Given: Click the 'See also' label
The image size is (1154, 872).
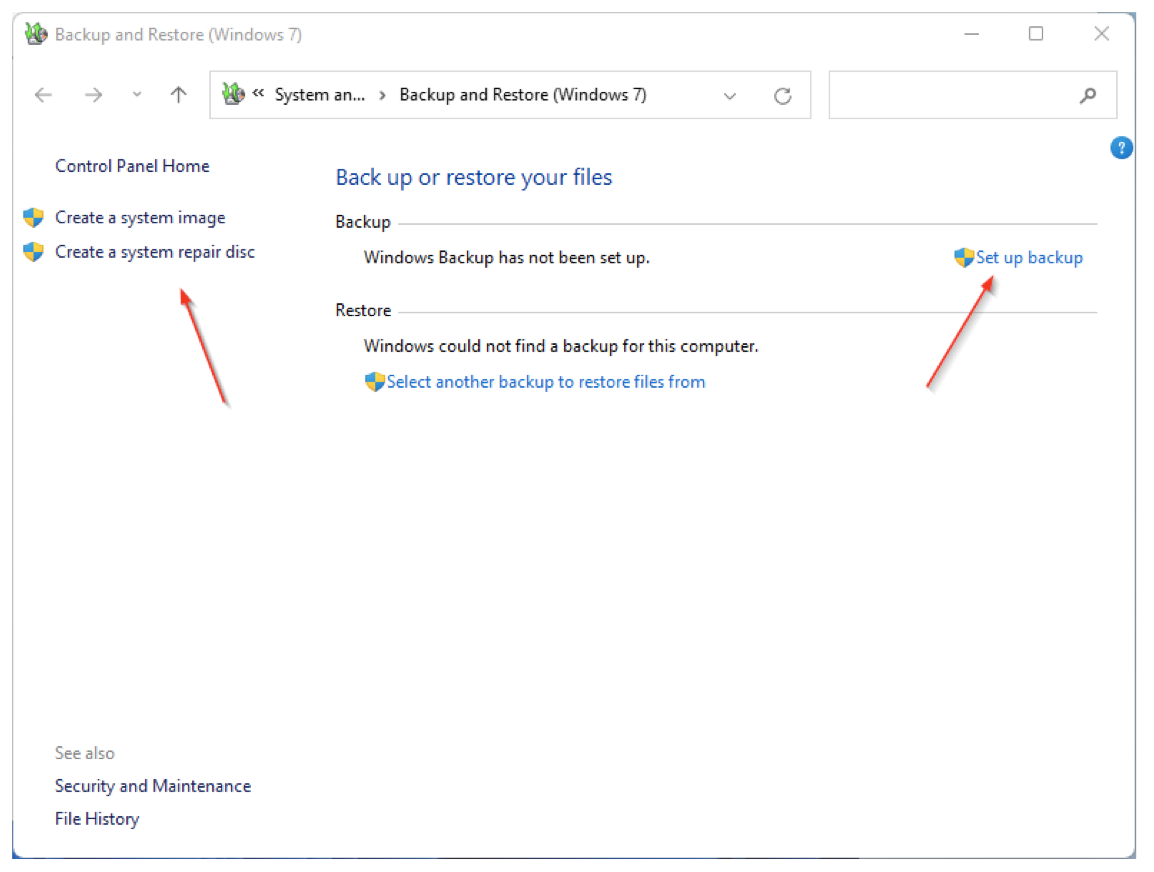Looking at the screenshot, I should pyautogui.click(x=85, y=754).
